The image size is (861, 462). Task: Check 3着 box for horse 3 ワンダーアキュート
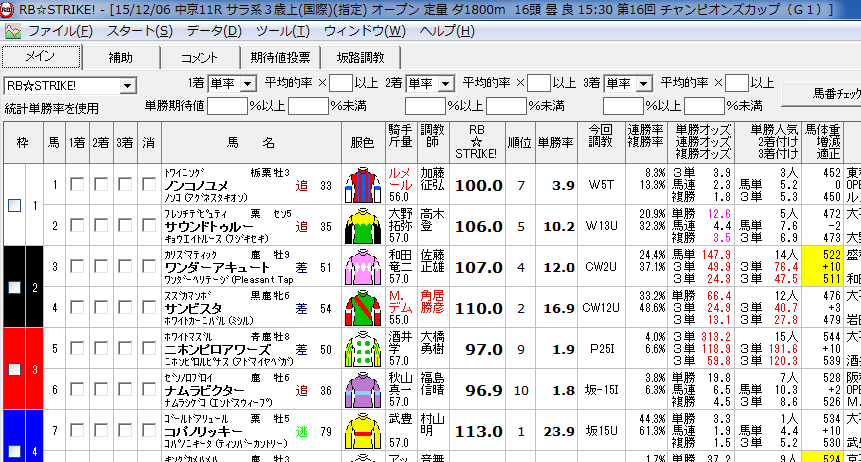coord(125,267)
